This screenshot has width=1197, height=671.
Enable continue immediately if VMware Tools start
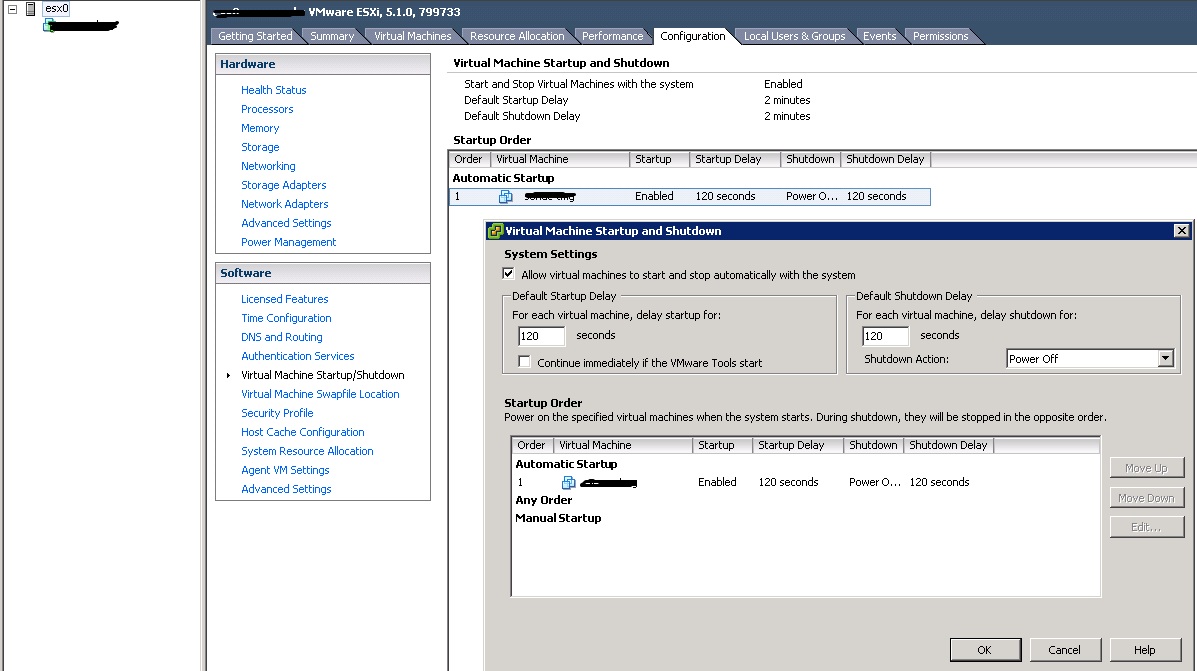pyautogui.click(x=524, y=362)
